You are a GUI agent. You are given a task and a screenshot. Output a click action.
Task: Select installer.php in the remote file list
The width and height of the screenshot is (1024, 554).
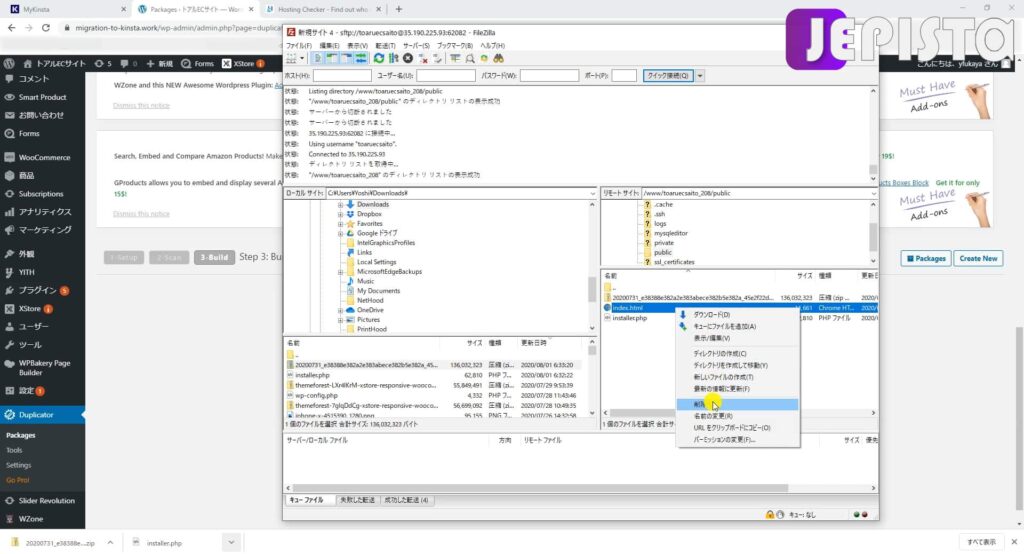click(630, 318)
